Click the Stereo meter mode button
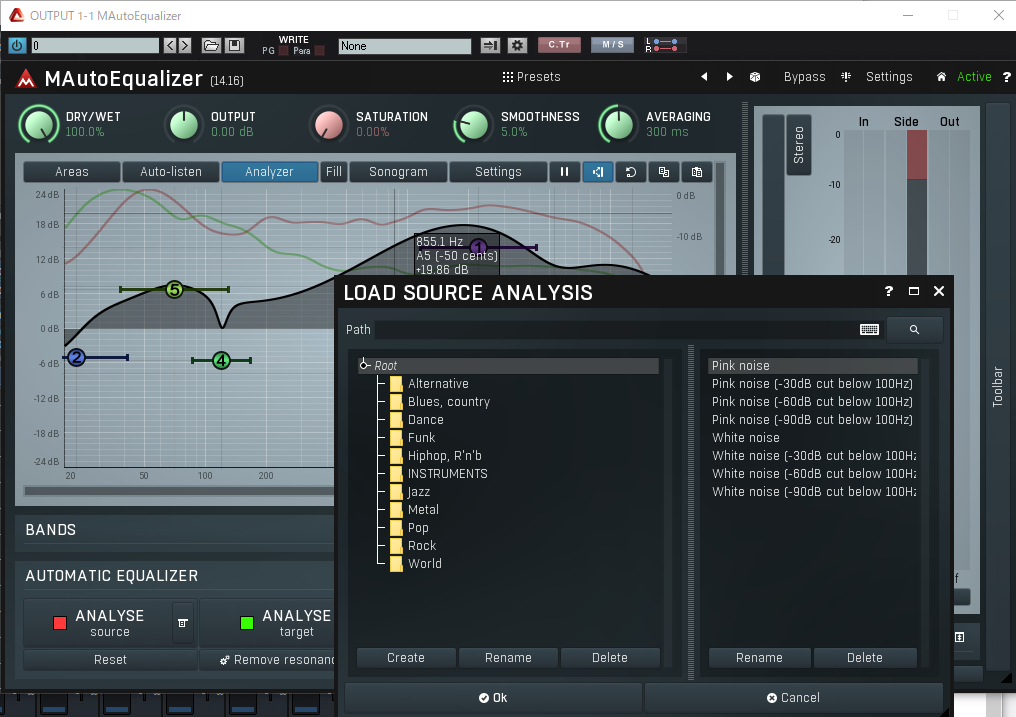This screenshot has width=1016, height=717. pyautogui.click(x=798, y=145)
